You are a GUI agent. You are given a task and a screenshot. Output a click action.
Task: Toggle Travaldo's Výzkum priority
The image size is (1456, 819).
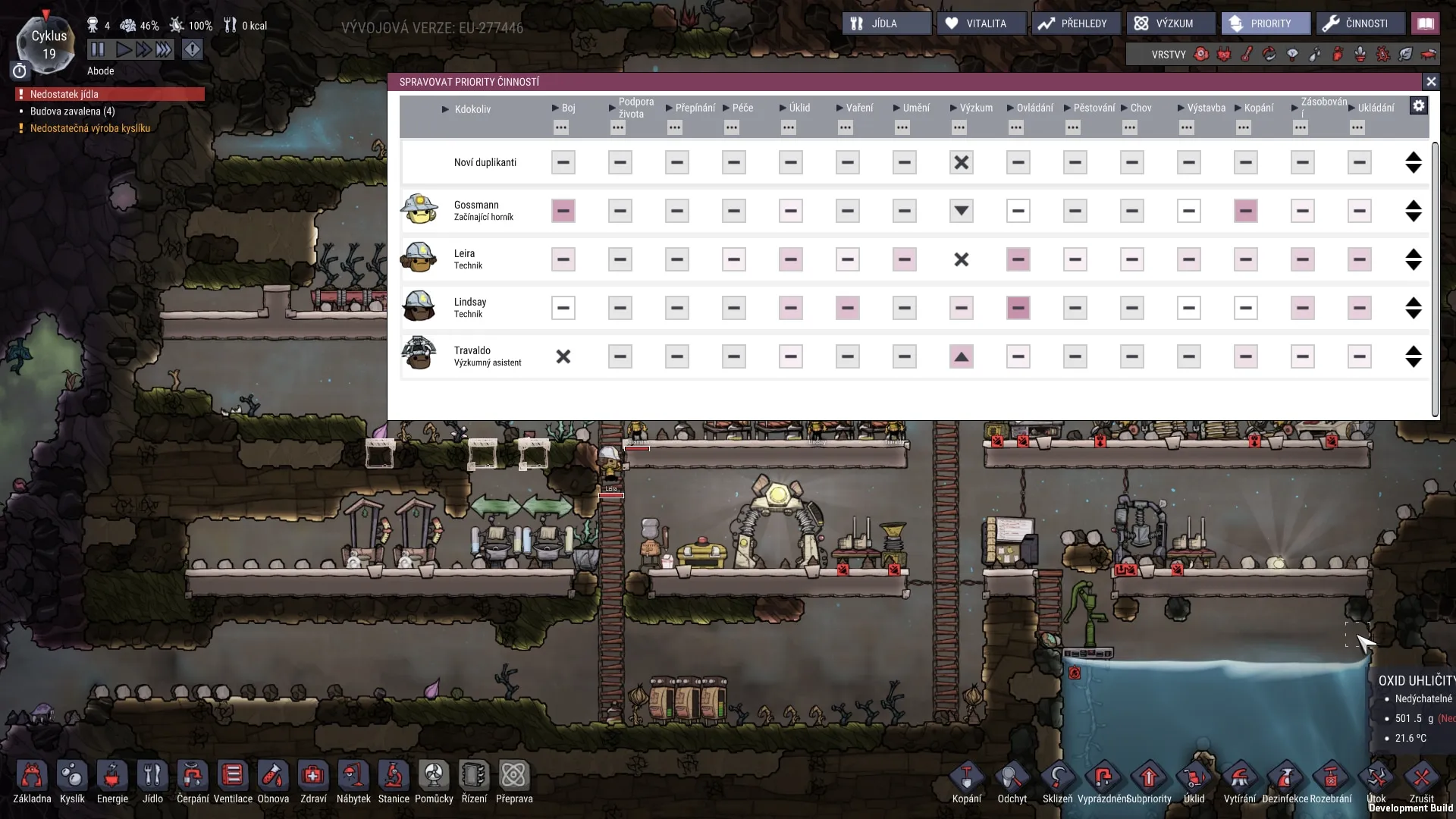[x=961, y=356]
